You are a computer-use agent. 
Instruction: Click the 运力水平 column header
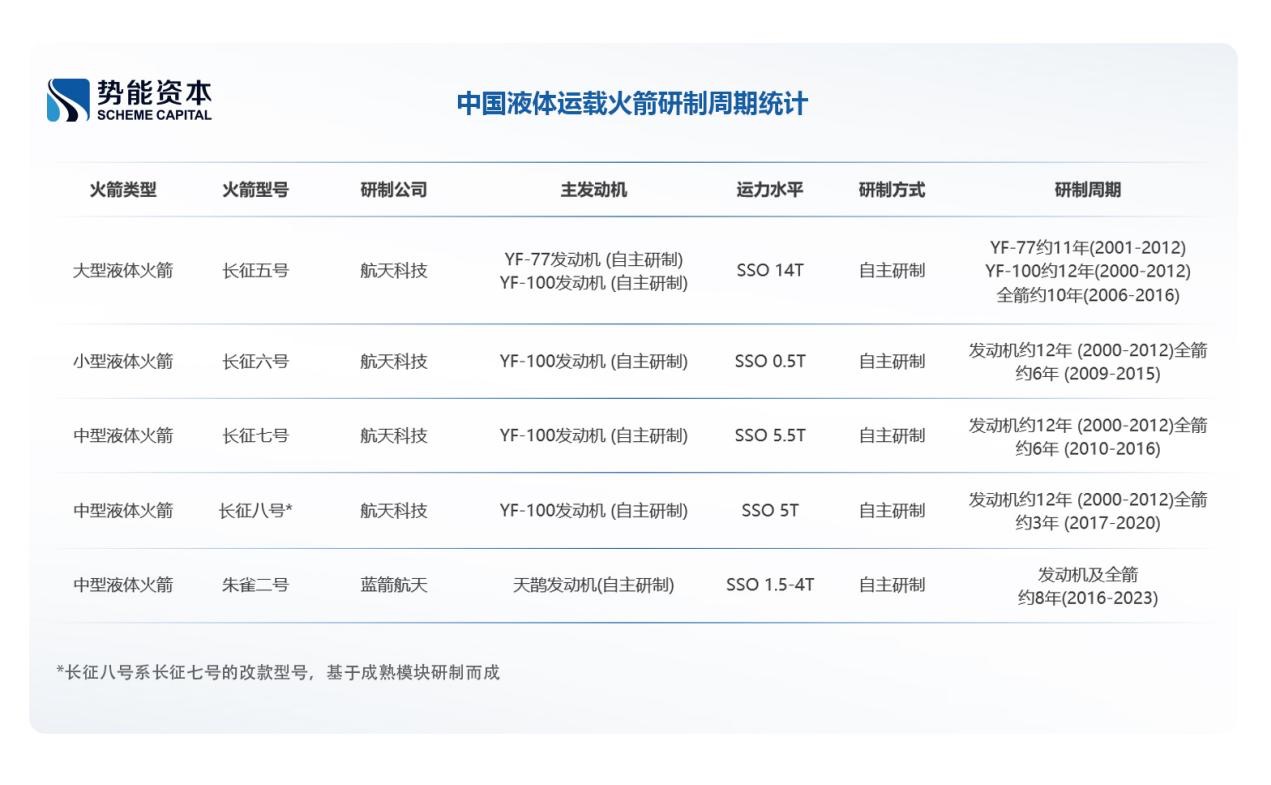[x=770, y=189]
